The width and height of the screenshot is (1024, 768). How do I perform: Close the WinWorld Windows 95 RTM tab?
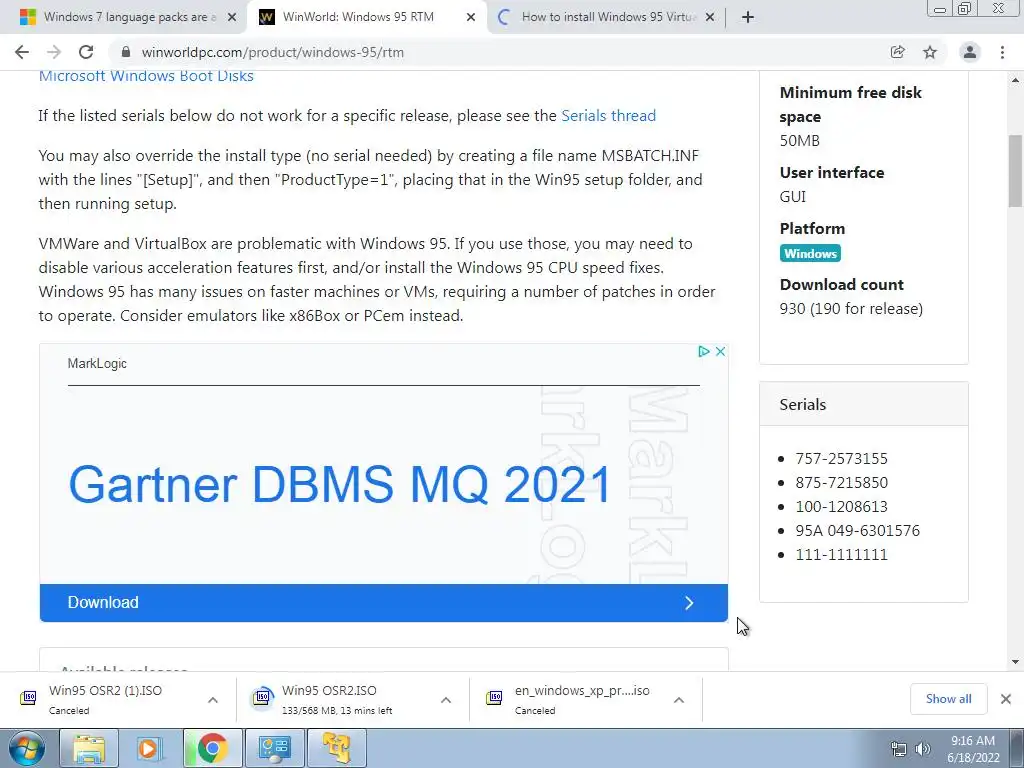coord(471,17)
